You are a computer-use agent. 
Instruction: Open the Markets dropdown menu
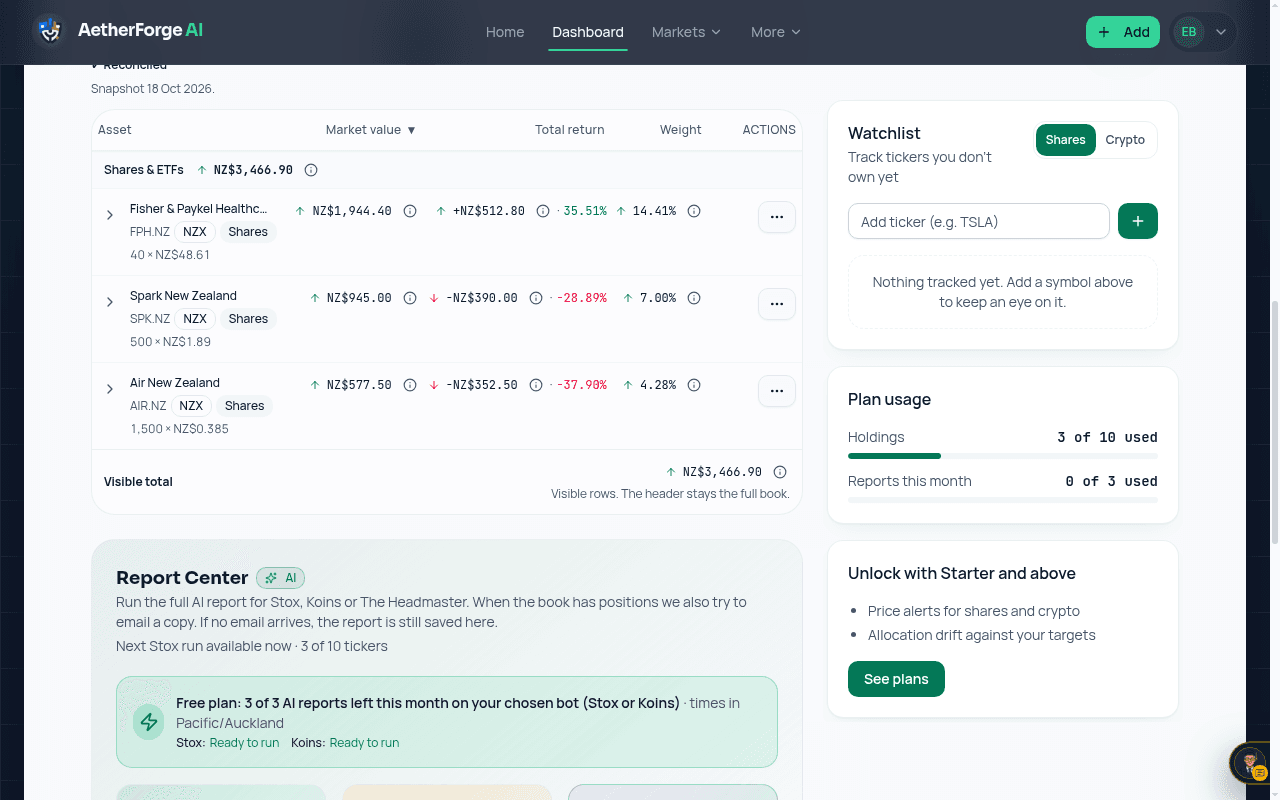tap(686, 32)
